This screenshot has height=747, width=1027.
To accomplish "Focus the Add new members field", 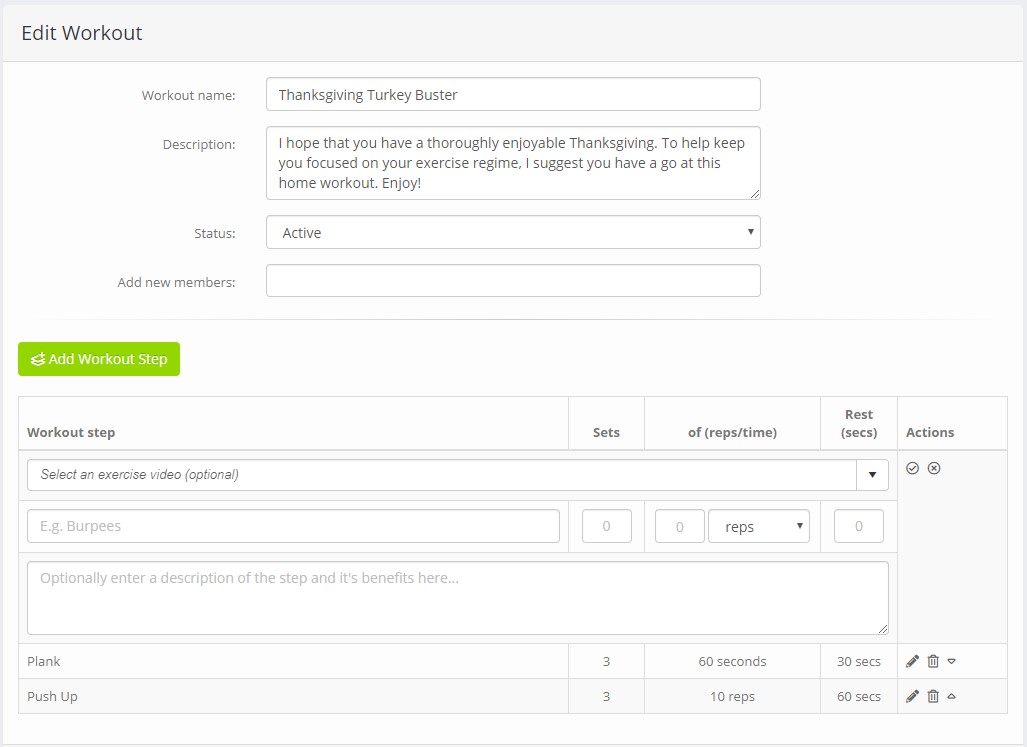I will [513, 281].
